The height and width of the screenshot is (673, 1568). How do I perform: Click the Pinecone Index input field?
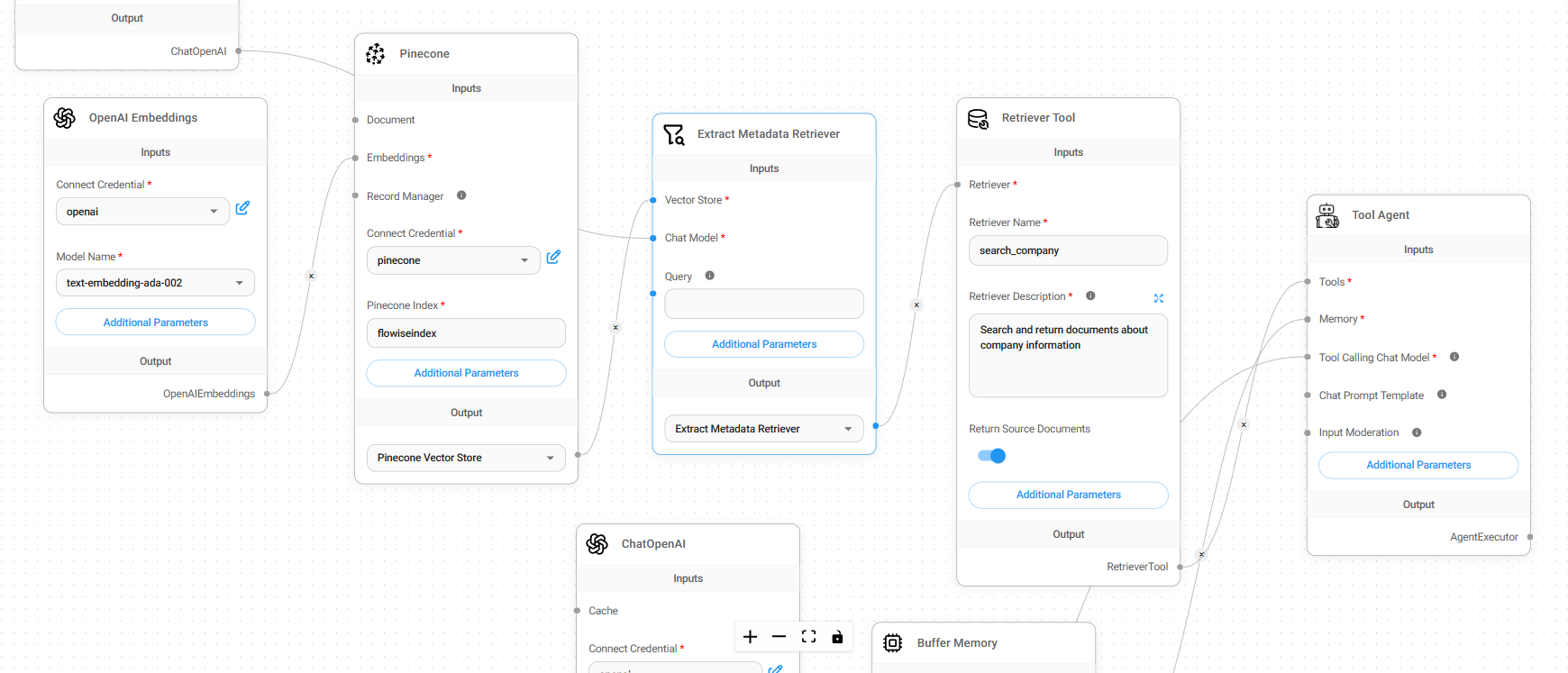[x=466, y=333]
